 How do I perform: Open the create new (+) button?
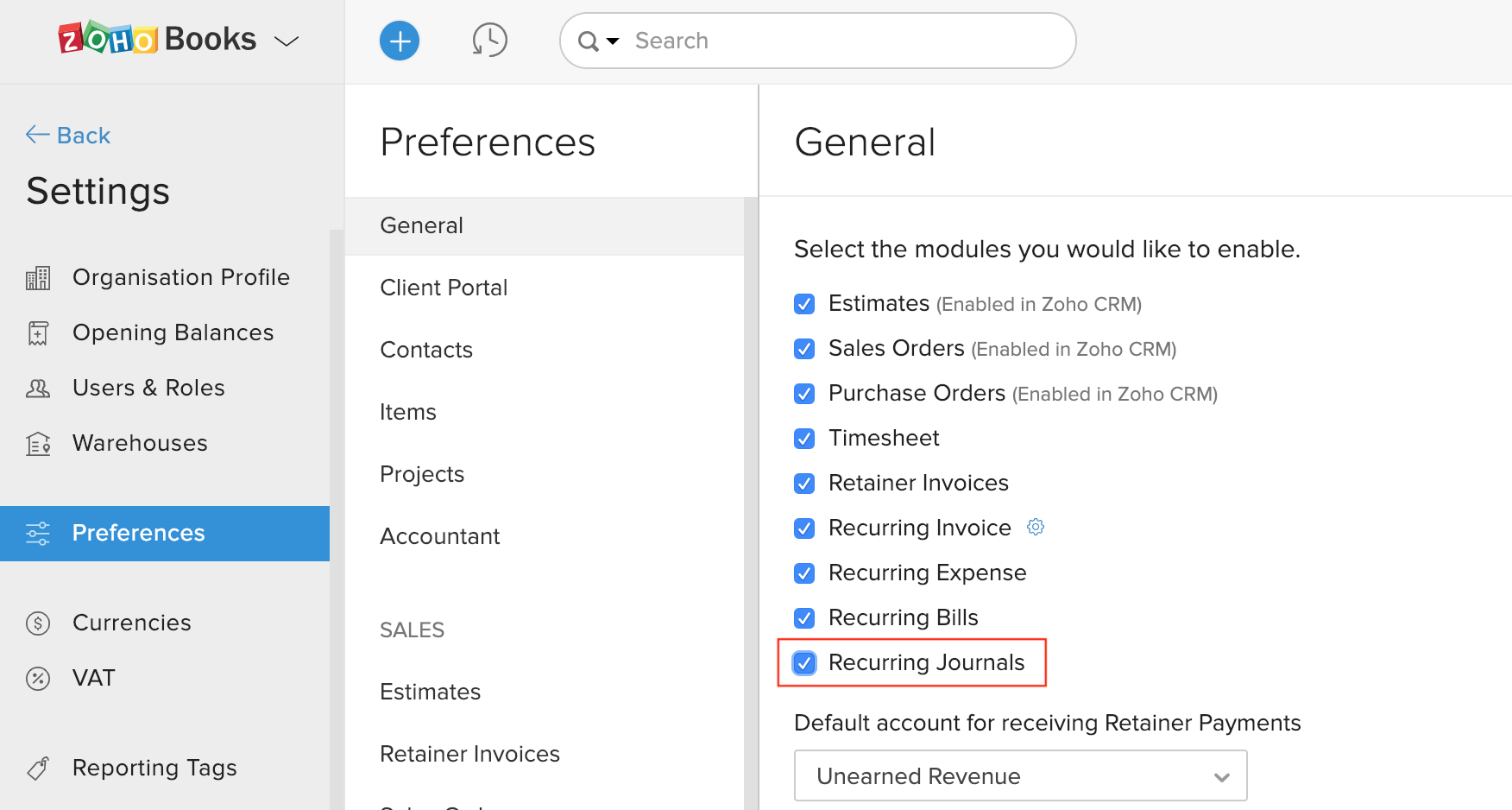click(399, 40)
